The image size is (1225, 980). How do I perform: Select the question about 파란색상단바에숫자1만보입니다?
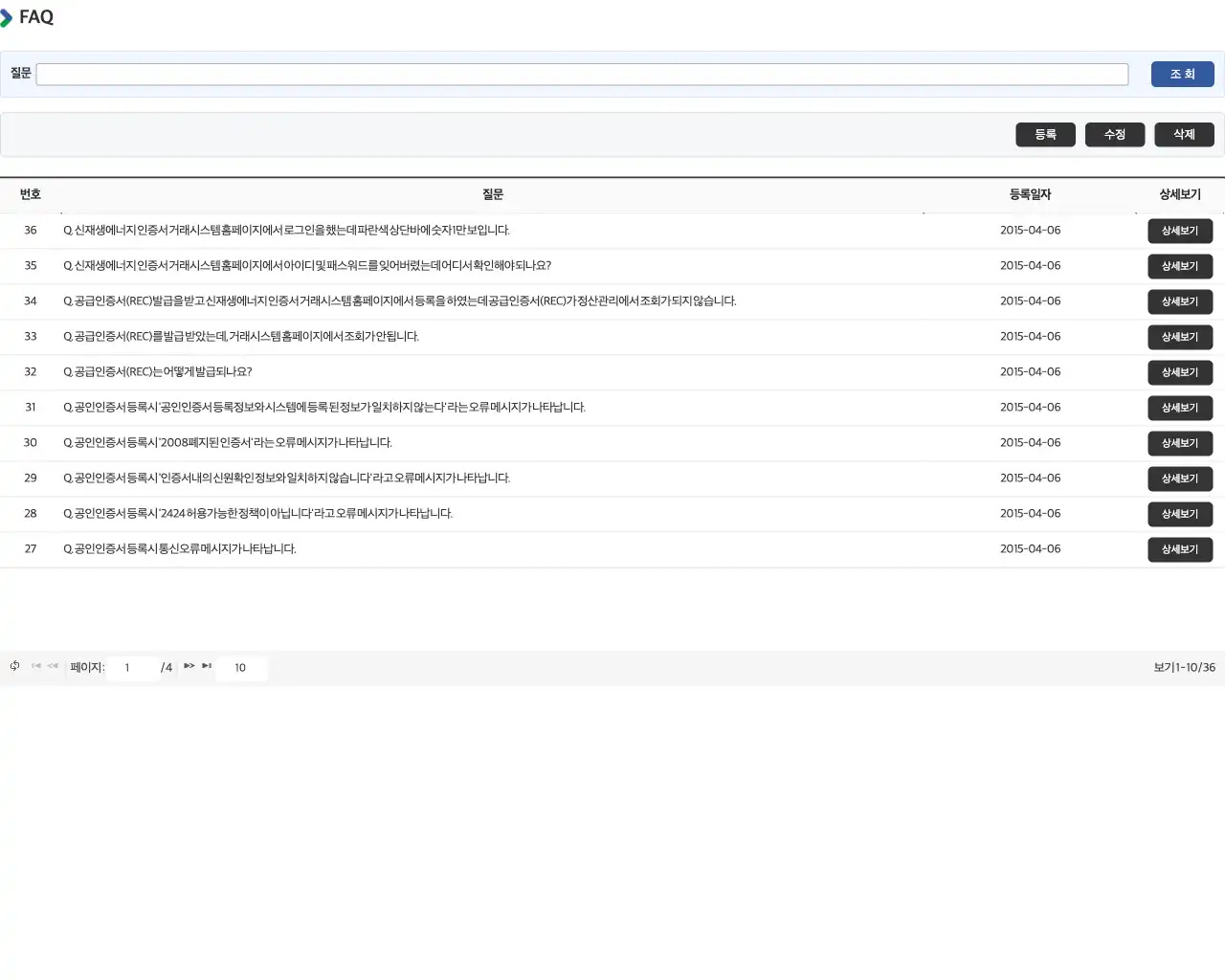click(x=287, y=231)
